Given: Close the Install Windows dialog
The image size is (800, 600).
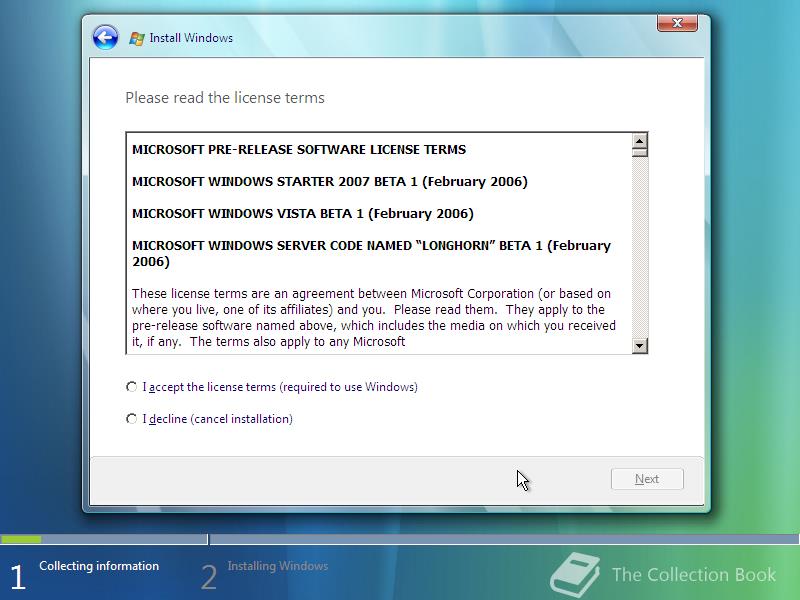Looking at the screenshot, I should click(x=677, y=23).
